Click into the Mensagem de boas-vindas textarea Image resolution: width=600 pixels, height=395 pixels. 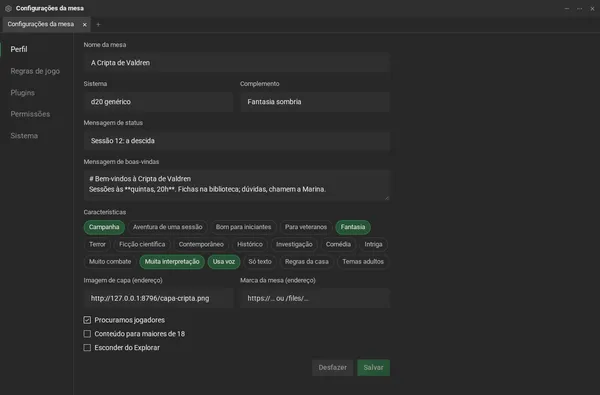236,185
